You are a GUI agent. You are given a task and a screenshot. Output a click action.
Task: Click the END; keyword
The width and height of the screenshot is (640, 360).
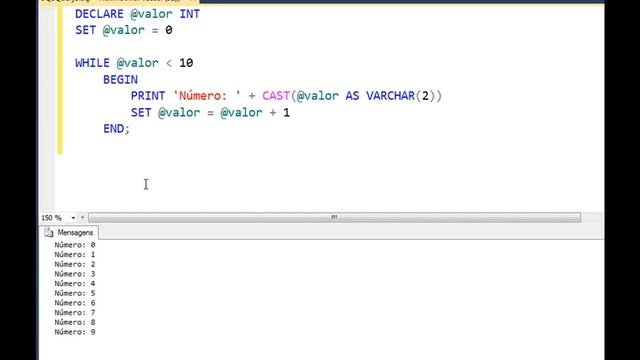point(116,129)
